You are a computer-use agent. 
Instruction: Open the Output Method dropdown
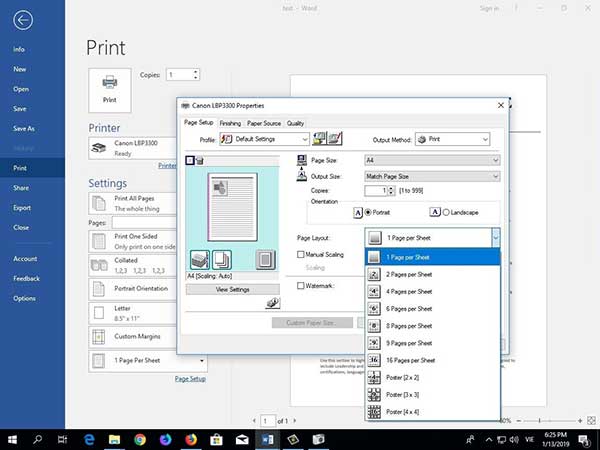[x=452, y=139]
